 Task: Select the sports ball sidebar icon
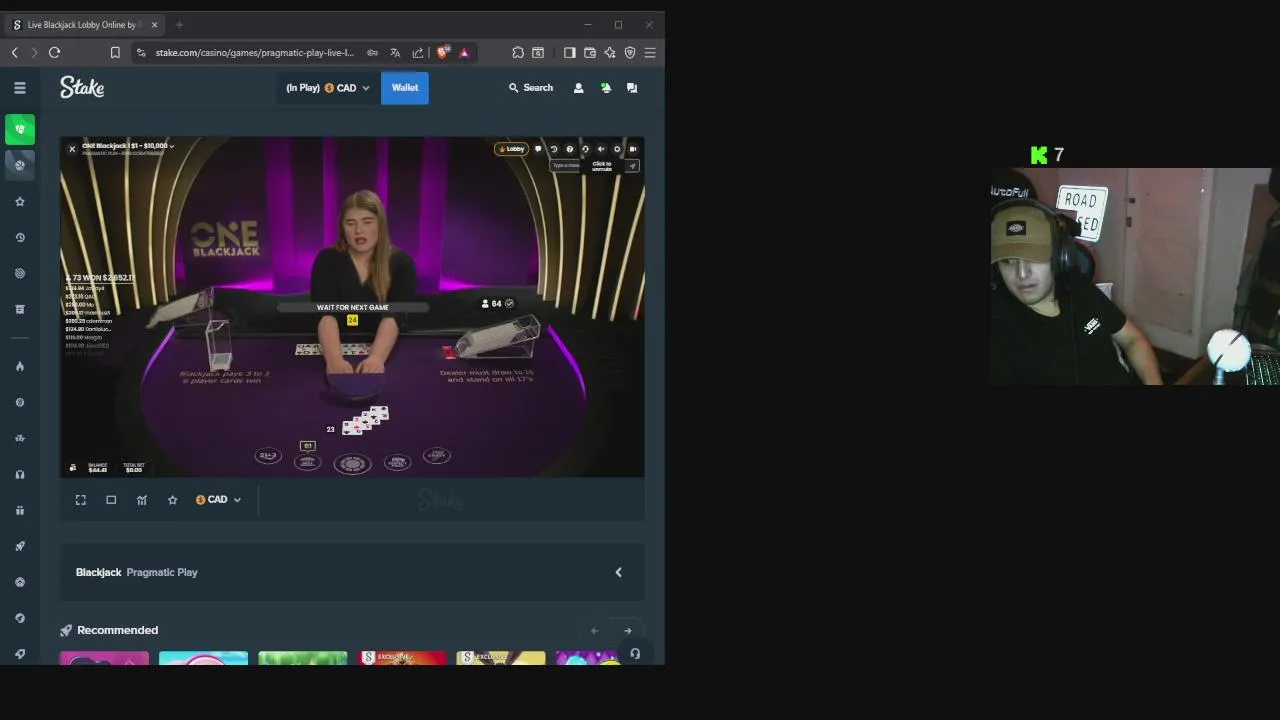pos(20,165)
